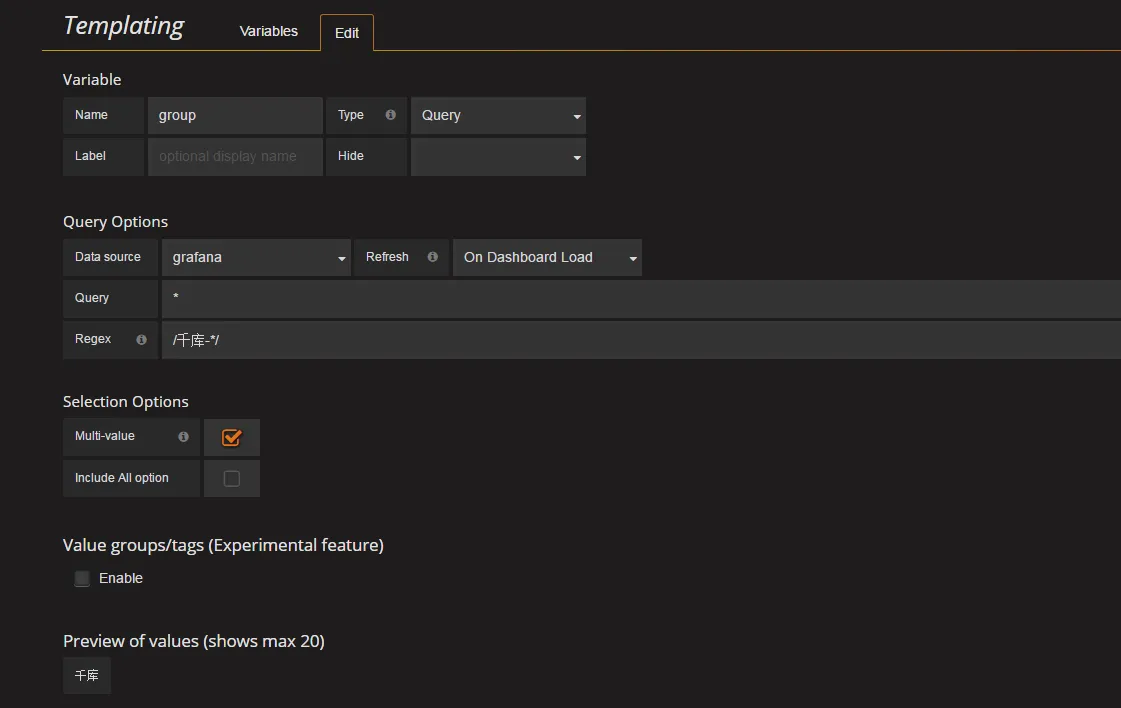Change the Refresh setting On Dashboard Load
Image resolution: width=1121 pixels, height=708 pixels.
coord(547,258)
